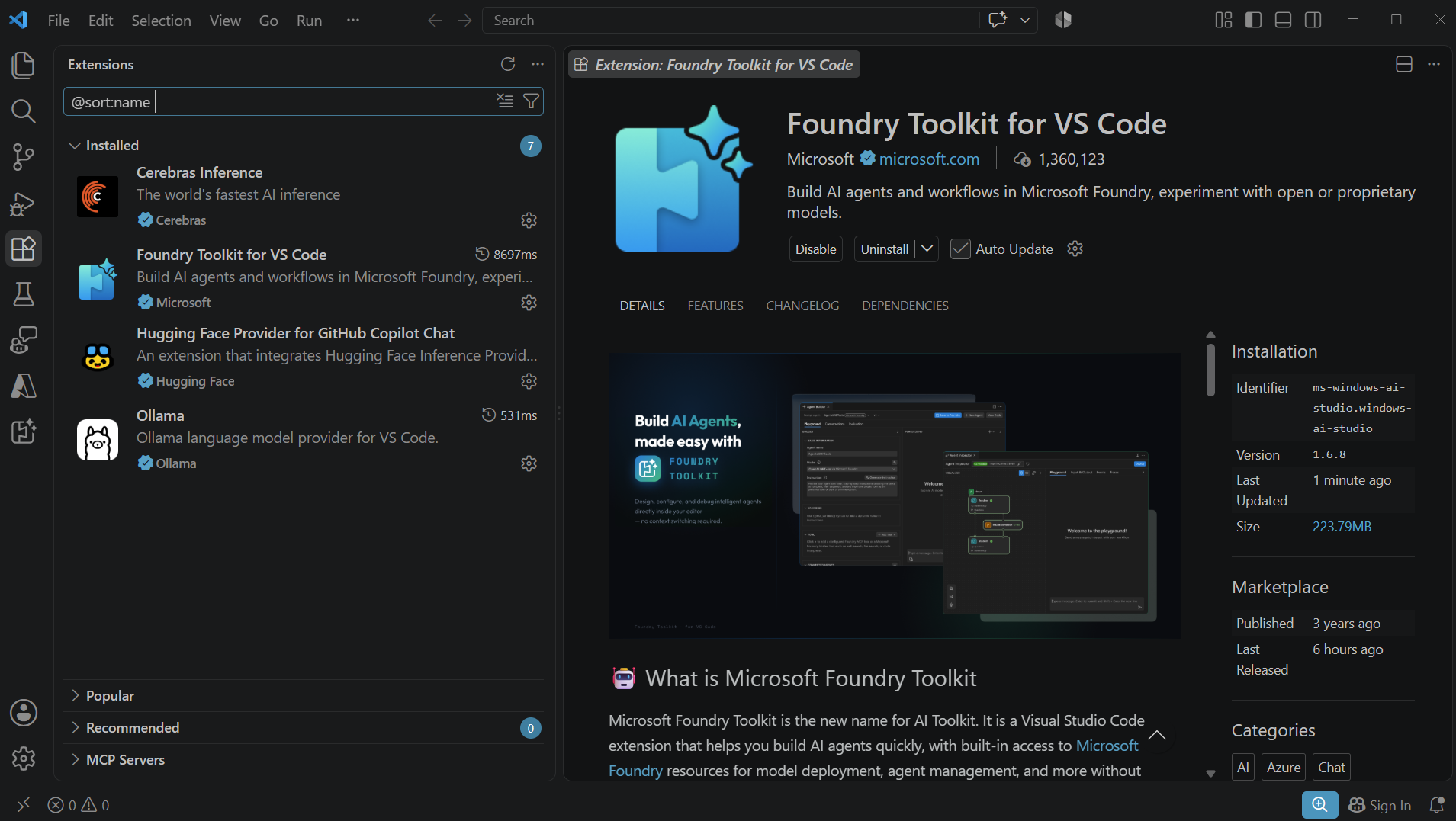Click the Azure category tag

(x=1284, y=767)
